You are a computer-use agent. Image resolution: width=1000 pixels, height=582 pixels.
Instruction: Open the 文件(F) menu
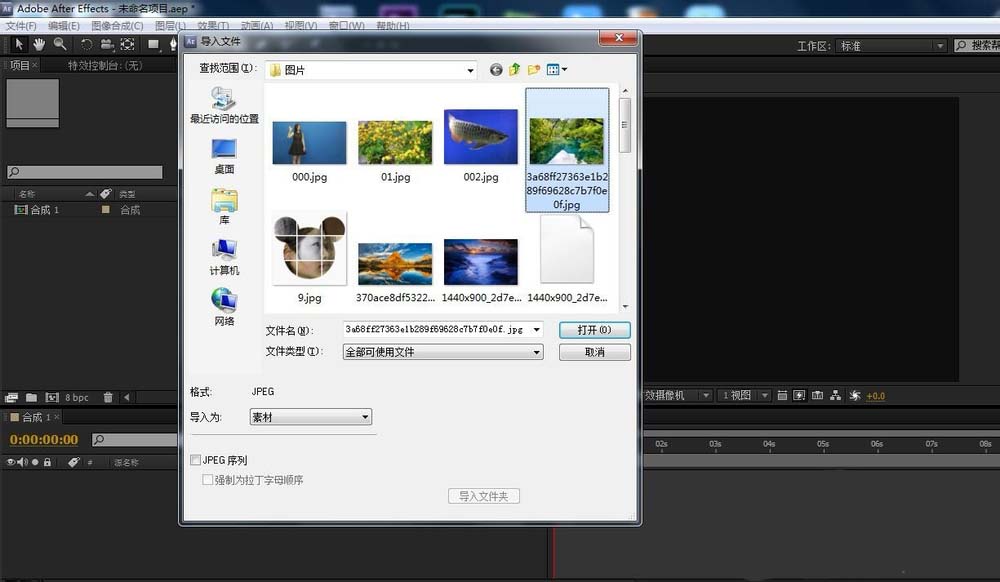[x=21, y=26]
